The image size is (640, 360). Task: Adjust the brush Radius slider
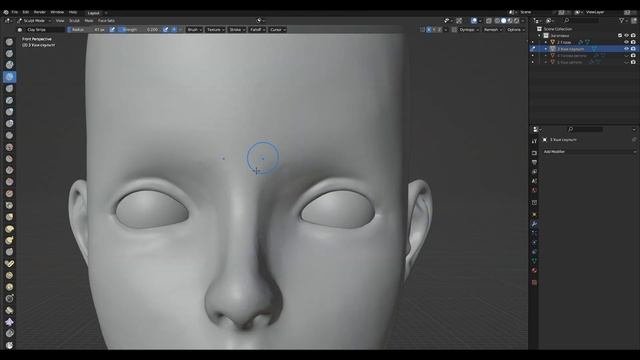tap(87, 30)
